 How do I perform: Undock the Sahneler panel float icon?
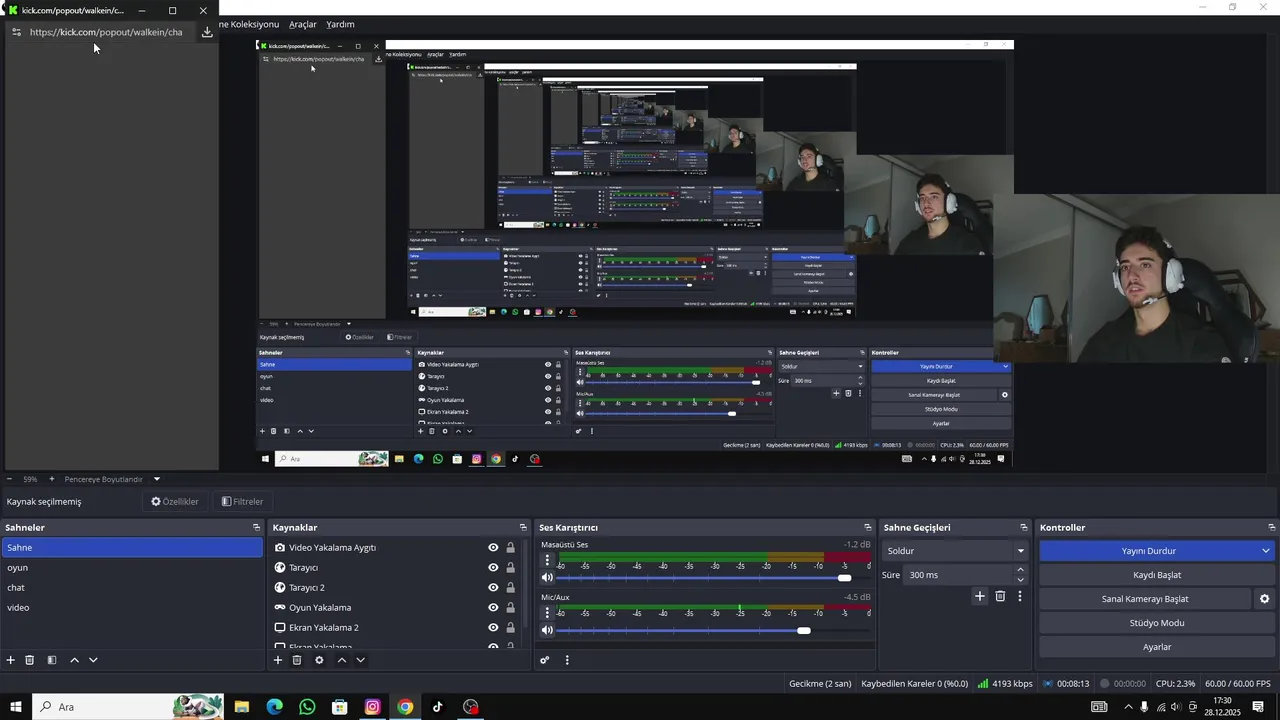point(256,527)
